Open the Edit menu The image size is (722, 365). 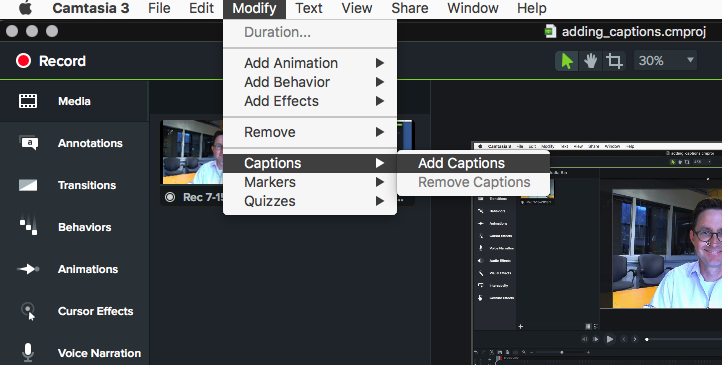[202, 8]
